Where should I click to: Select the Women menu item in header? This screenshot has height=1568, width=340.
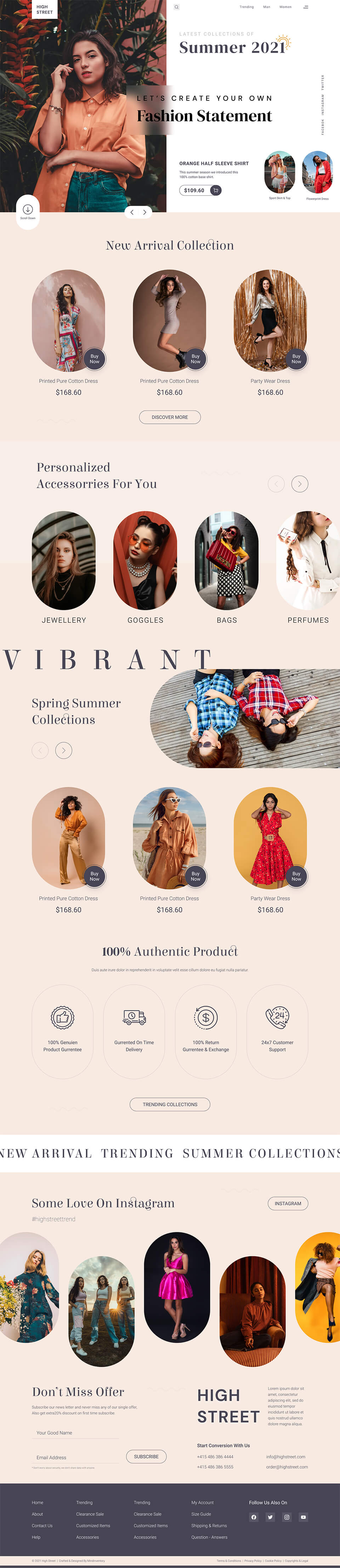click(x=285, y=7)
